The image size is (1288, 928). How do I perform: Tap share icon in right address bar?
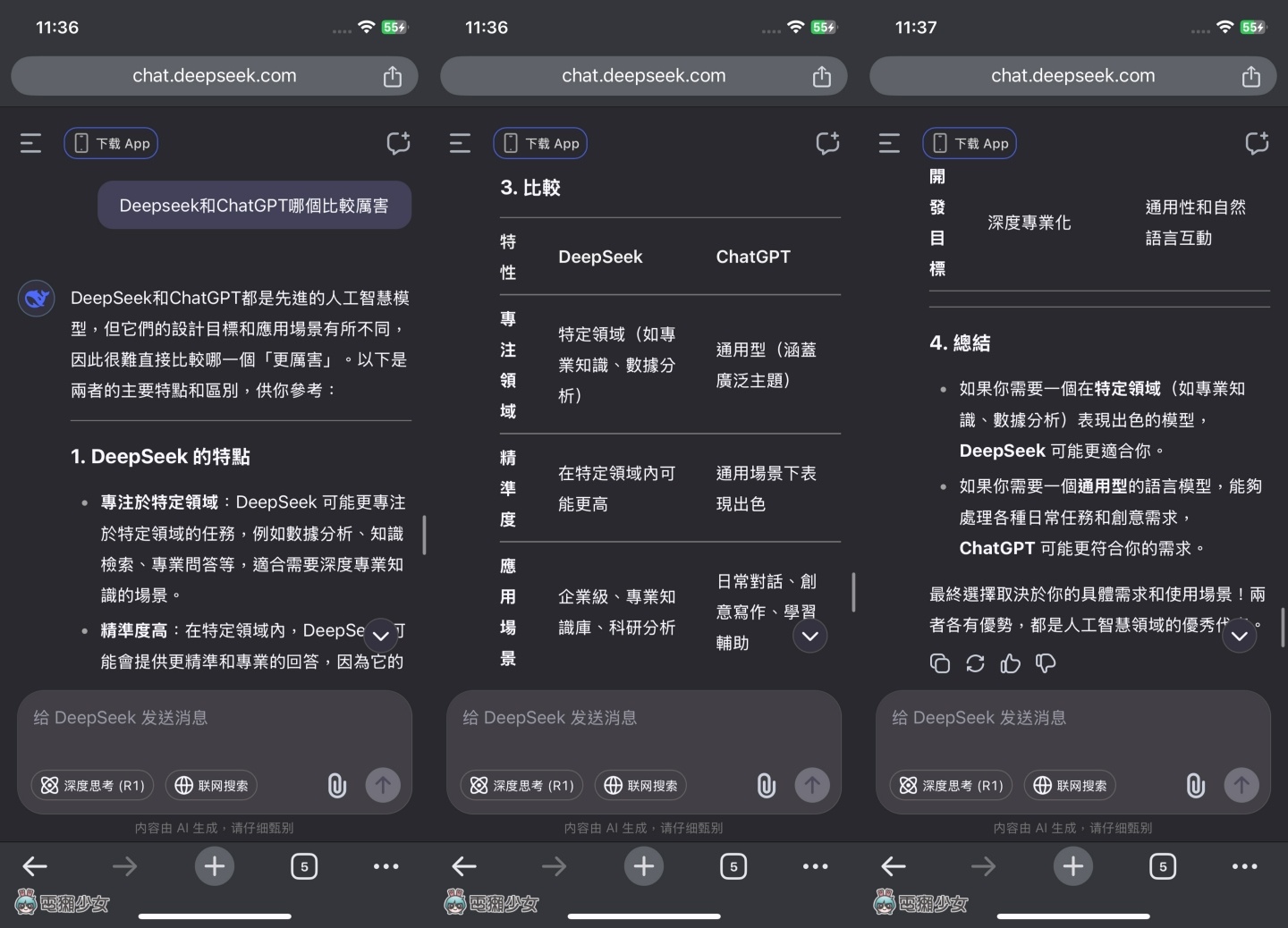click(1250, 76)
